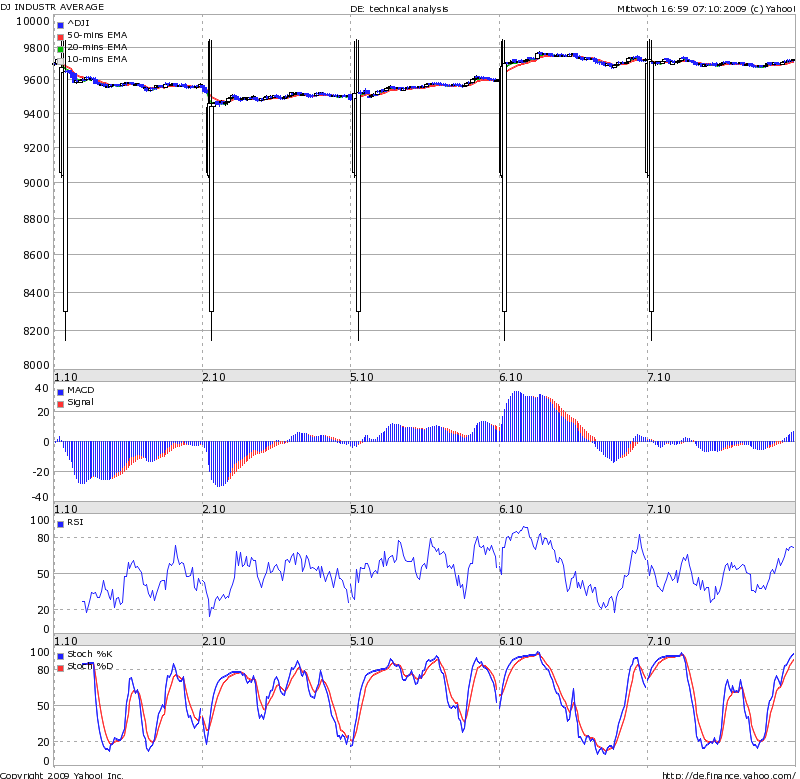Select the 10-mins EMA legend label
Viewport: 800px width, 779px height.
[97, 59]
